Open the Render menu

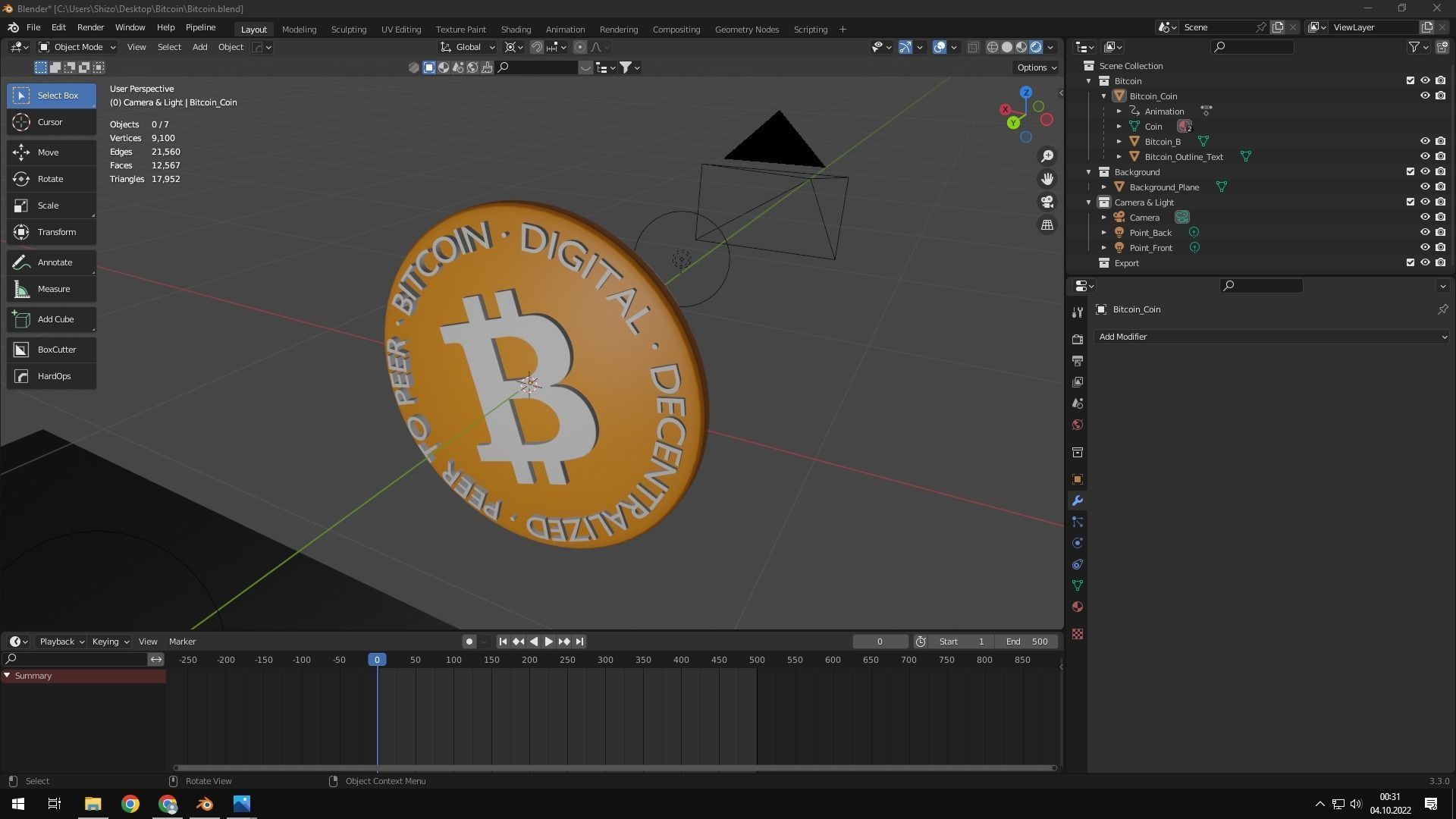pos(91,27)
